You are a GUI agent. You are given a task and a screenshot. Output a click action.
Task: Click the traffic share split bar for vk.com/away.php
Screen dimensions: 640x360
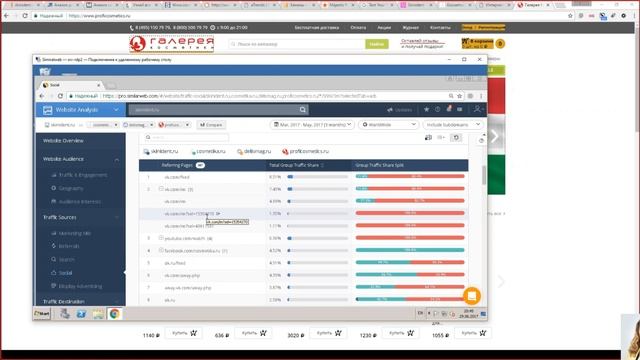click(x=410, y=275)
